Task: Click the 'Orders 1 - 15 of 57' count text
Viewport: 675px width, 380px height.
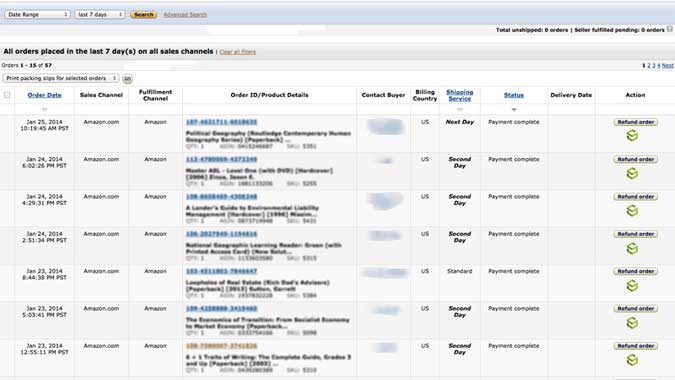Action: click(x=27, y=65)
